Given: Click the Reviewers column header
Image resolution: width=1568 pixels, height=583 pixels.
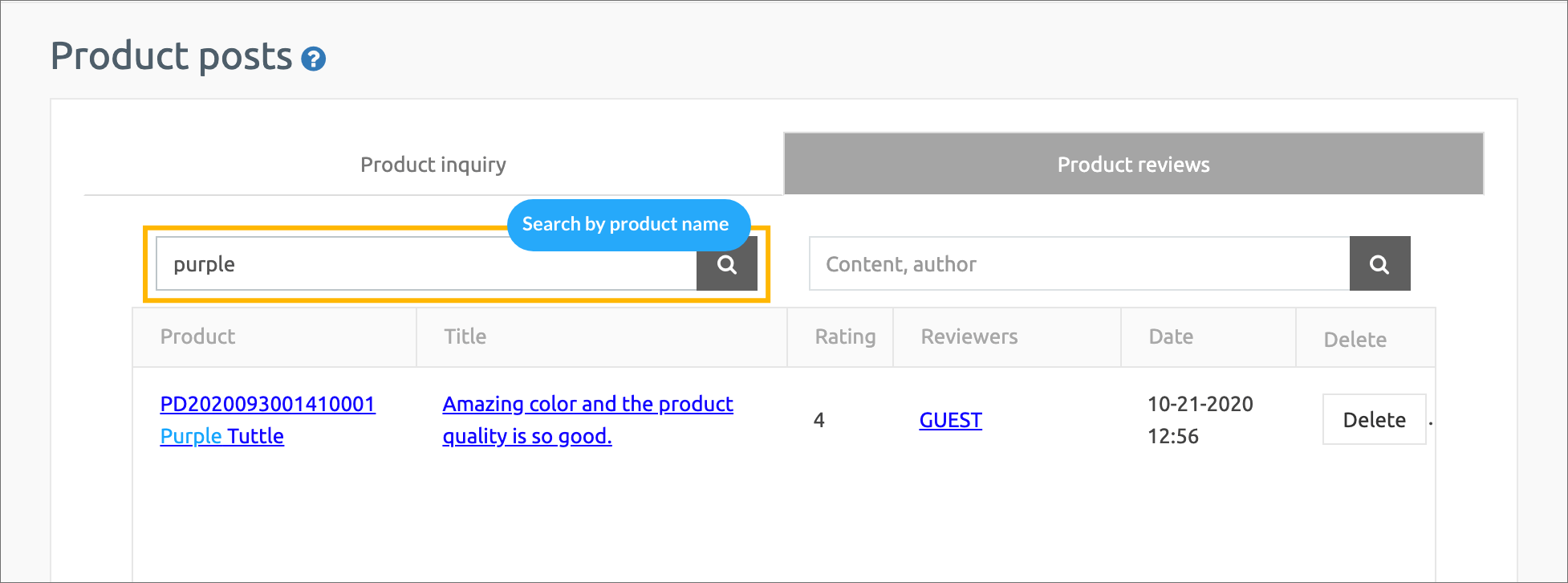Looking at the screenshot, I should [x=969, y=336].
